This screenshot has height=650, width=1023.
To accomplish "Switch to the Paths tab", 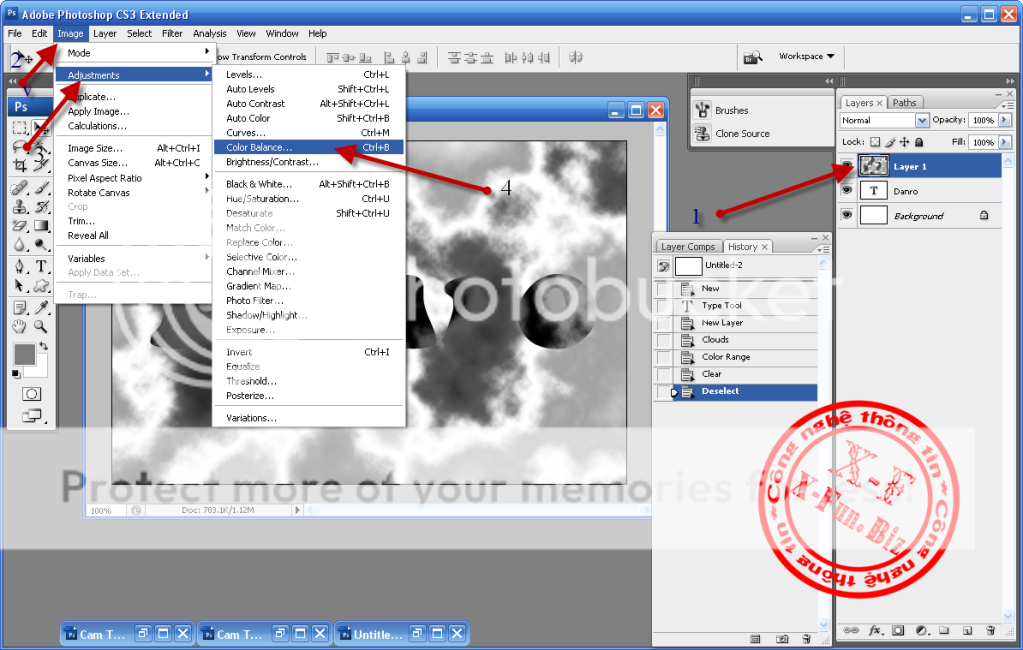I will pos(904,102).
